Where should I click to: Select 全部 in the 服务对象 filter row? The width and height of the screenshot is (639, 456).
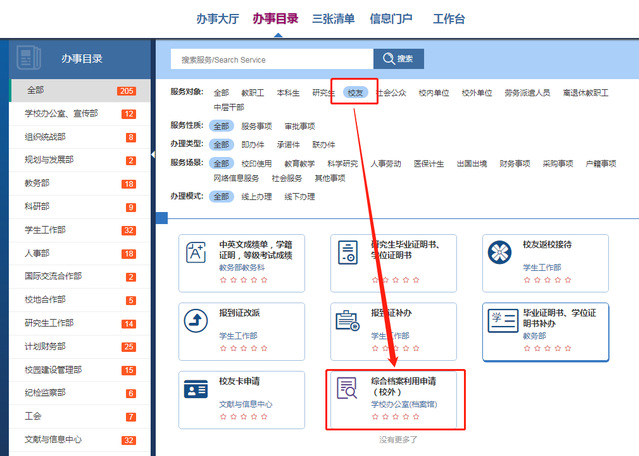(221, 93)
